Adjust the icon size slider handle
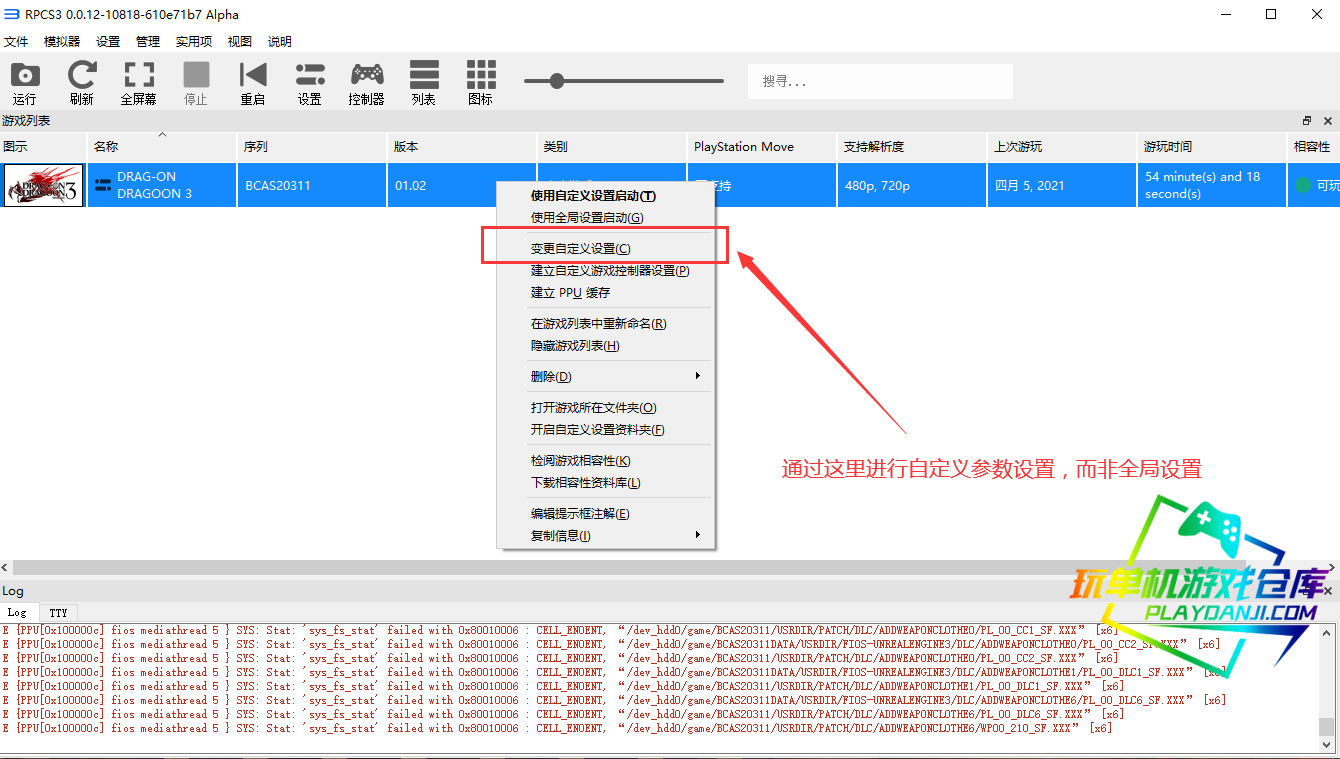This screenshot has width=1340, height=759. click(557, 81)
